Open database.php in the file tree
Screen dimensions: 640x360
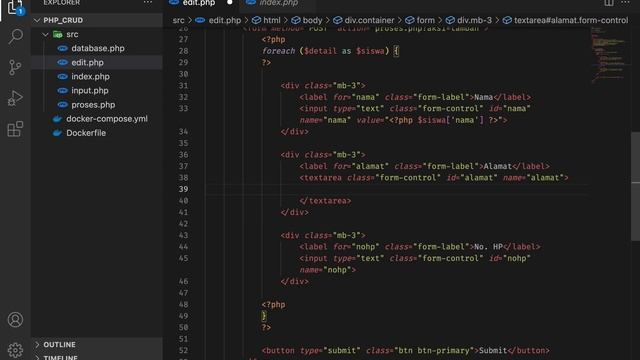coord(98,48)
